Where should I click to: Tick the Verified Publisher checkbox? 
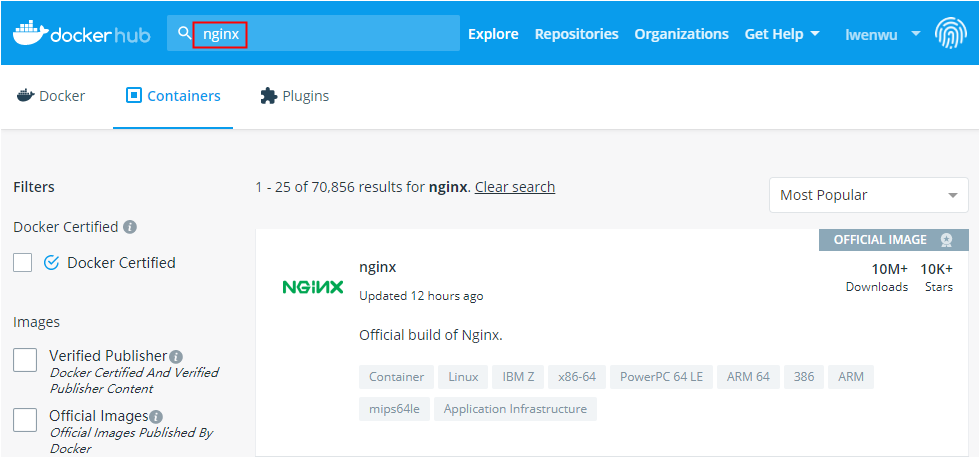pos(25,360)
